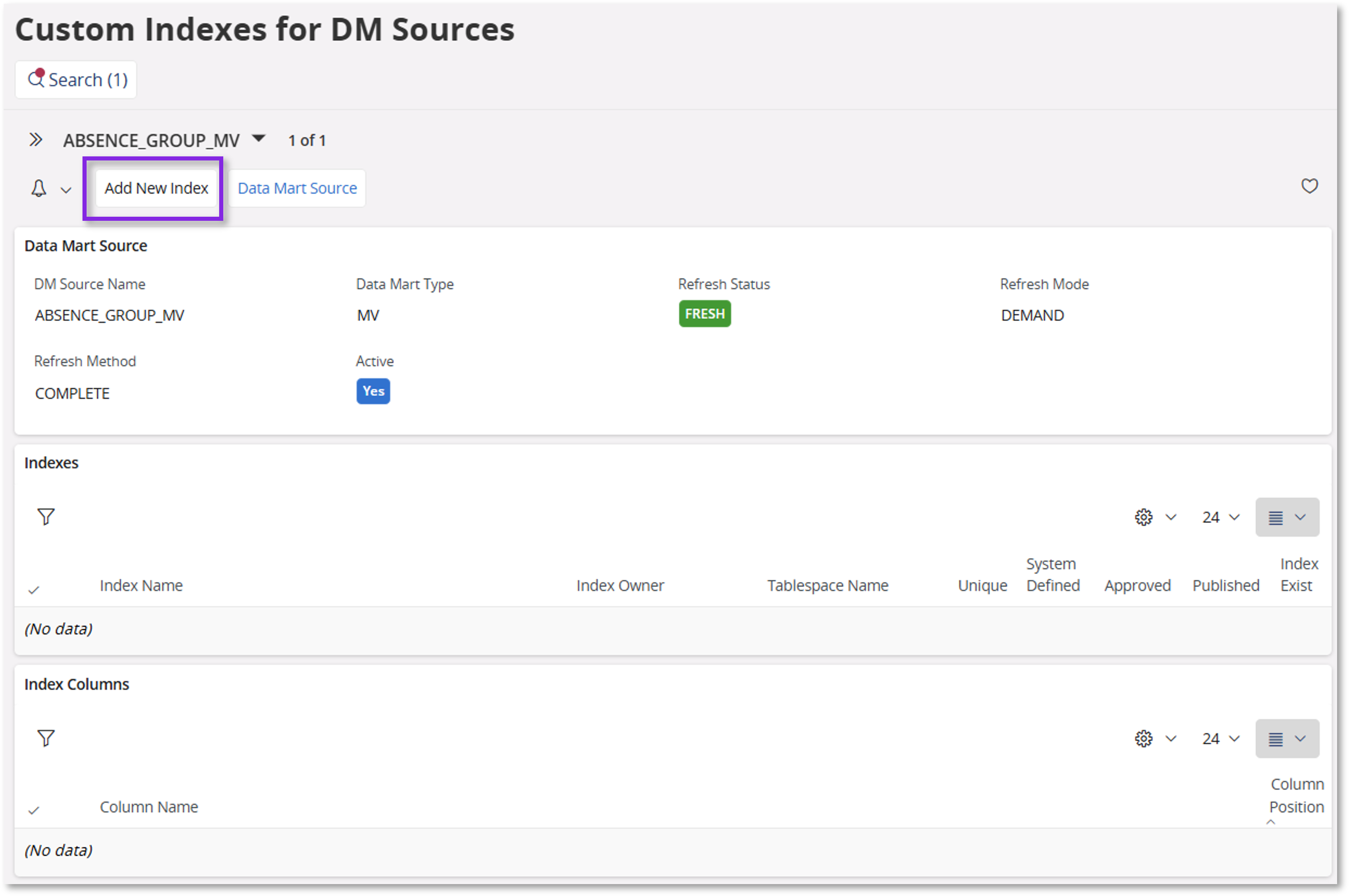Select the Data Mart Type value MV

368,316
